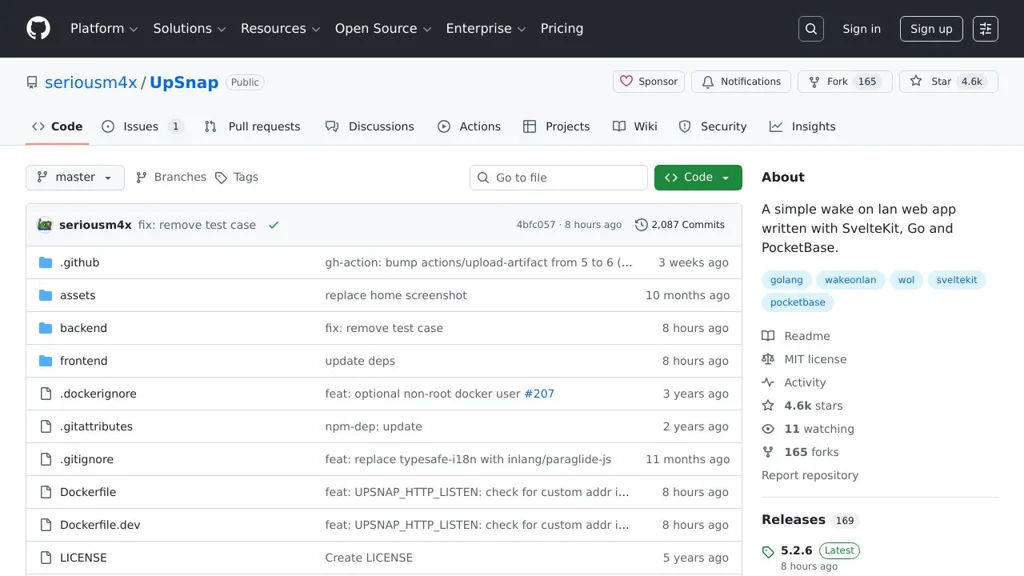
Task: Click the search magnifier icon
Action: [x=811, y=29]
